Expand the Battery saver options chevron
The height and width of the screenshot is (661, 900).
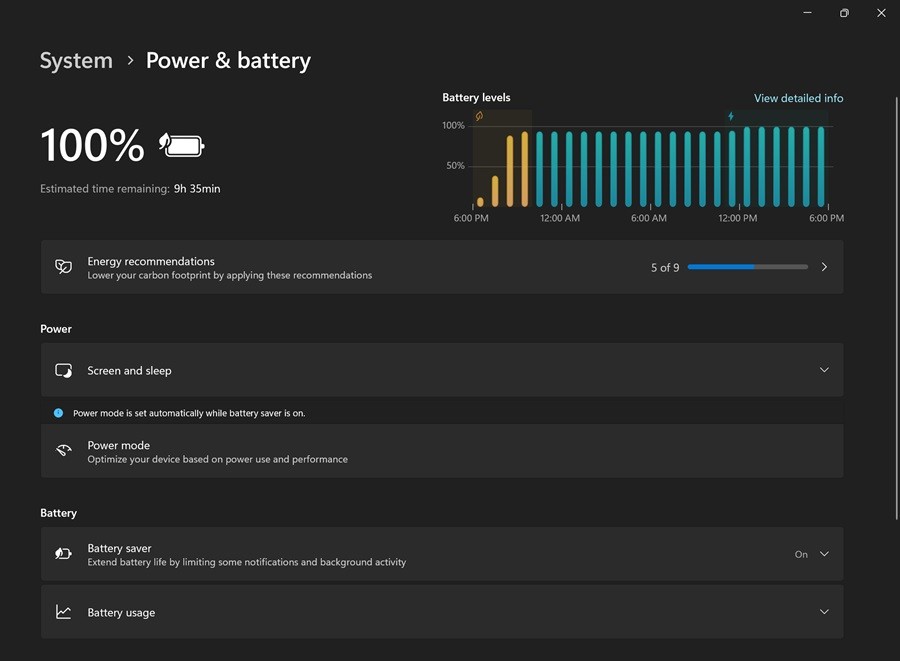pyautogui.click(x=824, y=554)
